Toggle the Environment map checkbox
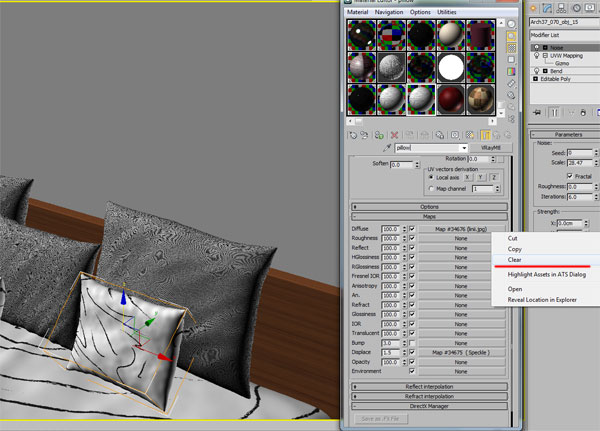The image size is (600, 431). point(412,371)
